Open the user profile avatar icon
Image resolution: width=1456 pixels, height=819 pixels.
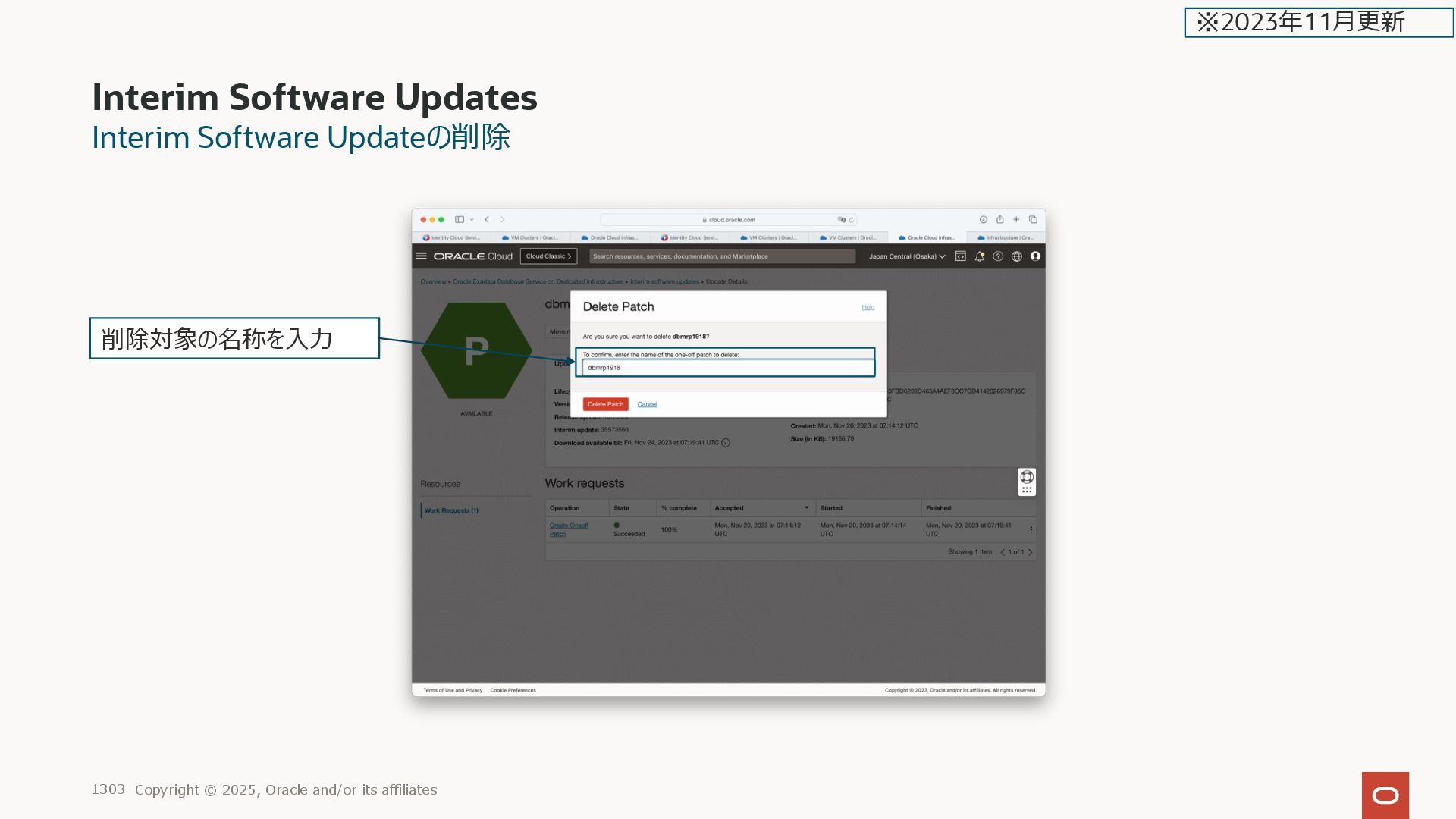[x=1035, y=256]
